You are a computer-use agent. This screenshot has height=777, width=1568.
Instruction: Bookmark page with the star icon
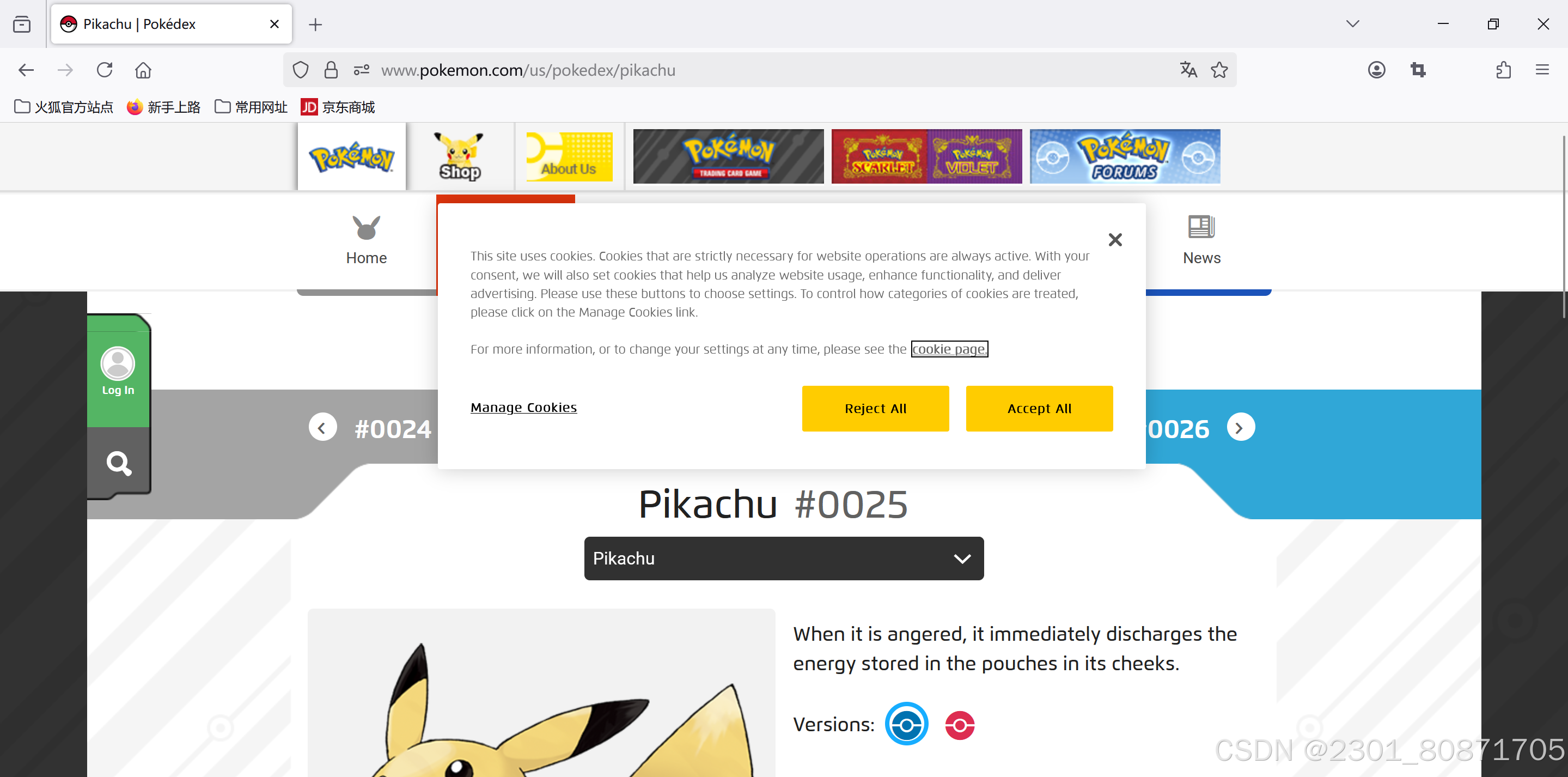(x=1219, y=70)
